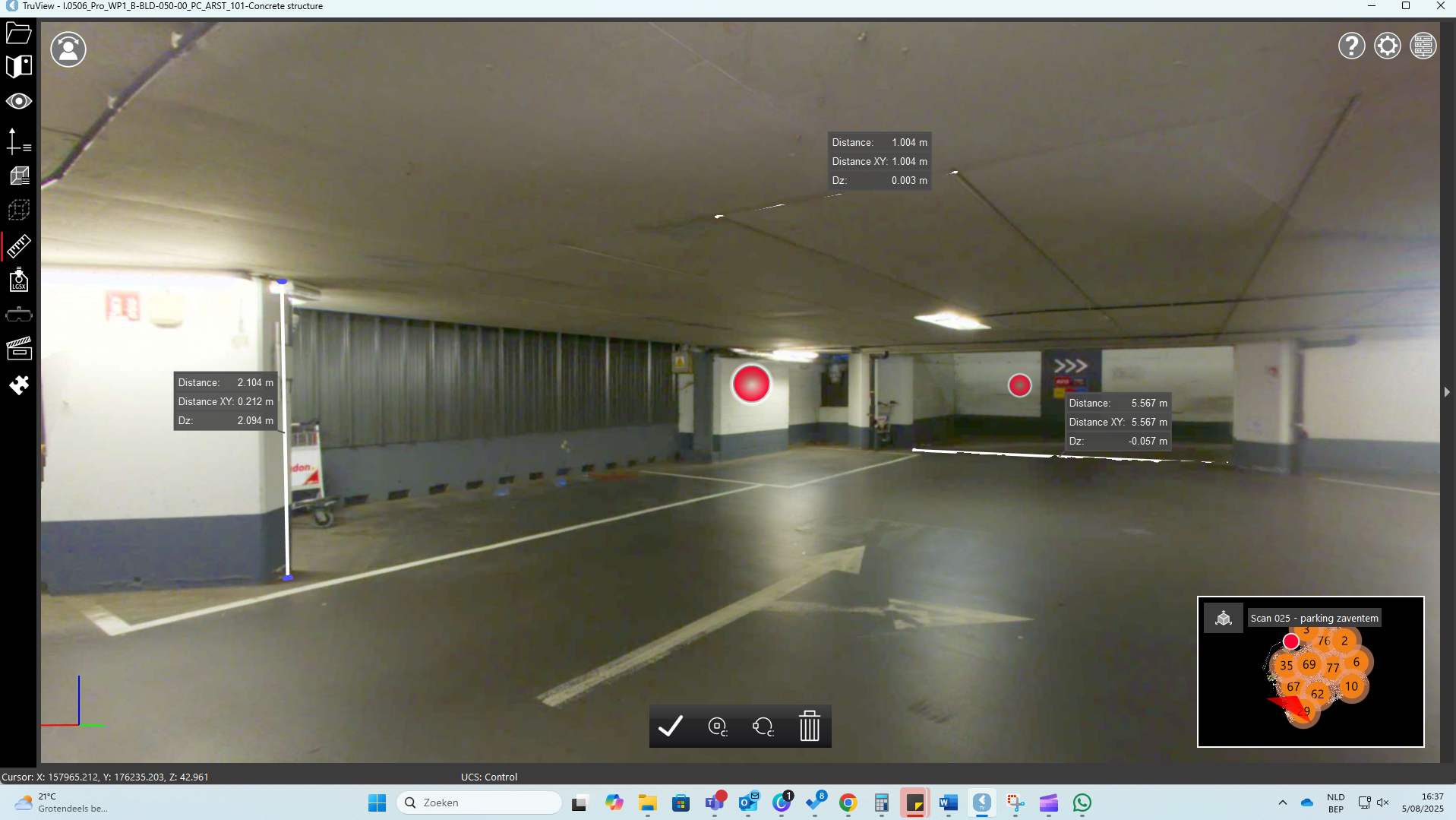
Task: Open the clapperboard archive icon
Action: coord(18,349)
